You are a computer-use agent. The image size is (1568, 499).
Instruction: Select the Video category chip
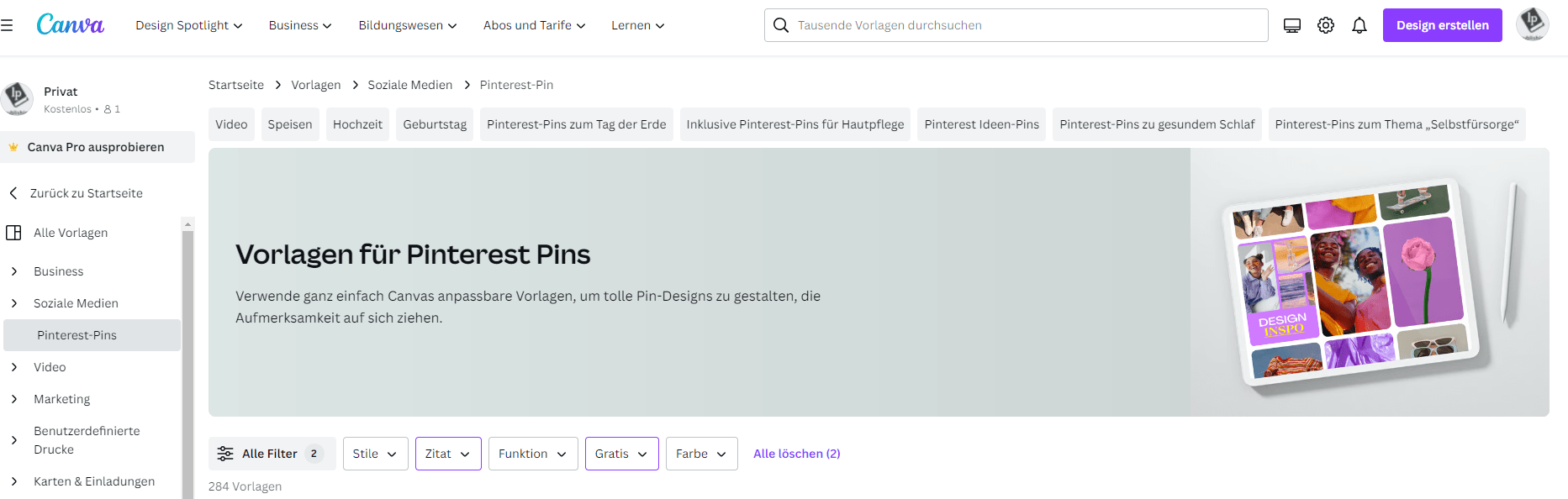pos(231,124)
